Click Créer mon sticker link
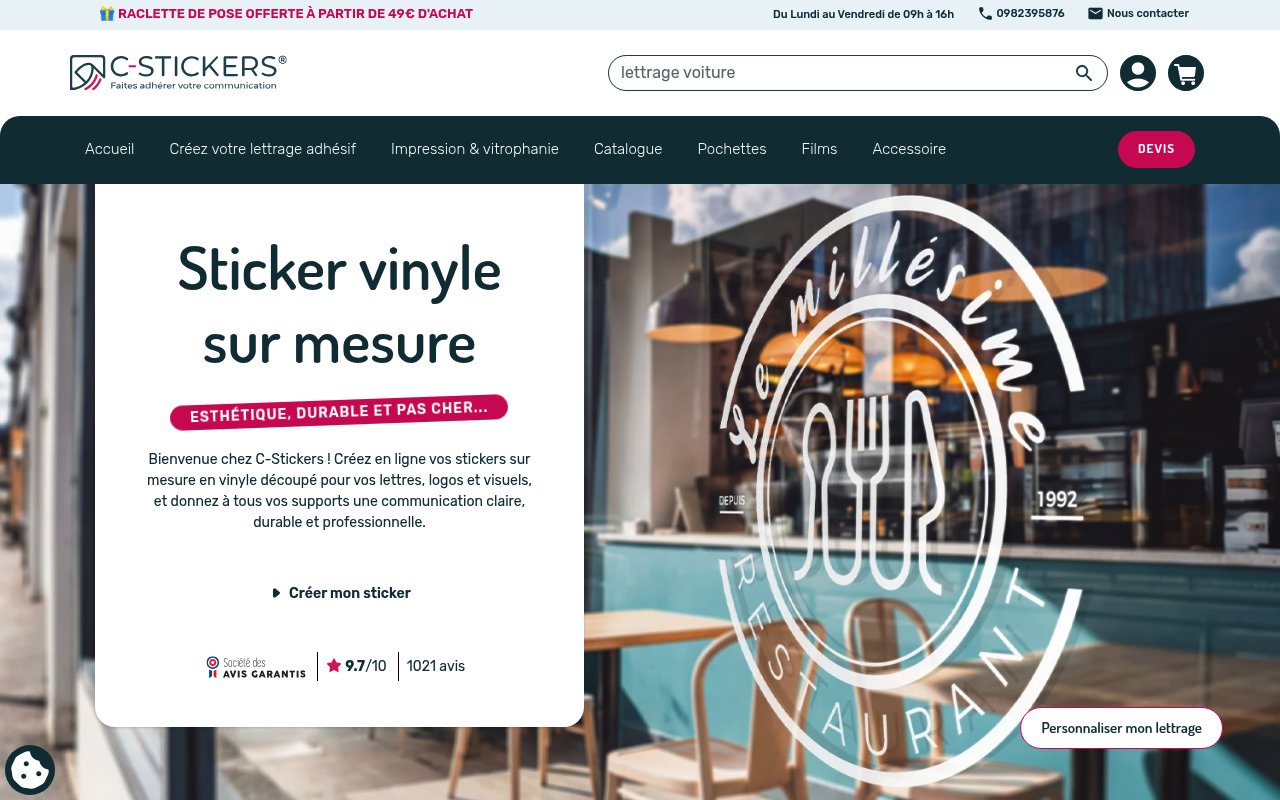 340,593
